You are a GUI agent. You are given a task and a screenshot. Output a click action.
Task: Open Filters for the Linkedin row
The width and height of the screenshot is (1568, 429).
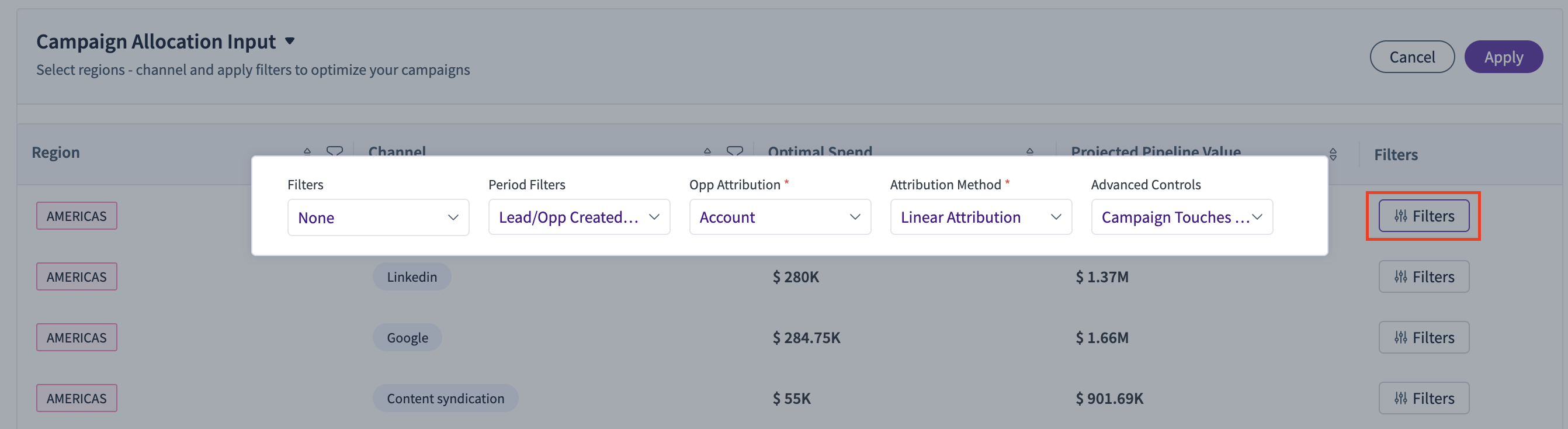[1424, 276]
